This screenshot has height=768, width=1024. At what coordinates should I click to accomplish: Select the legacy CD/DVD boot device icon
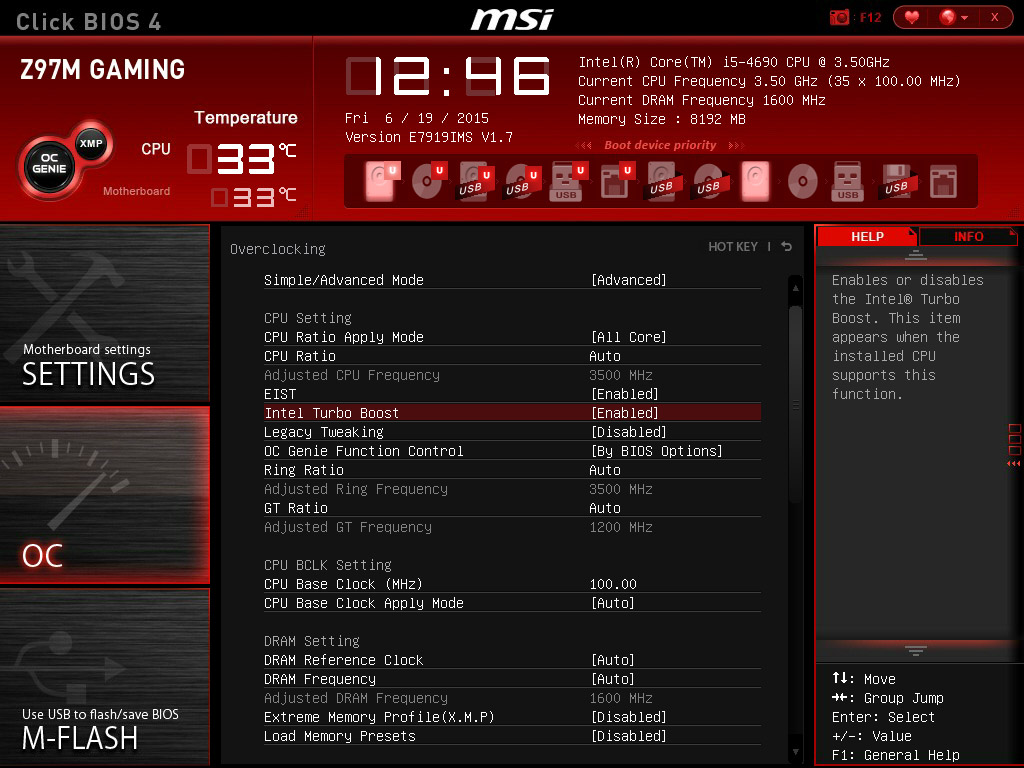pos(803,181)
